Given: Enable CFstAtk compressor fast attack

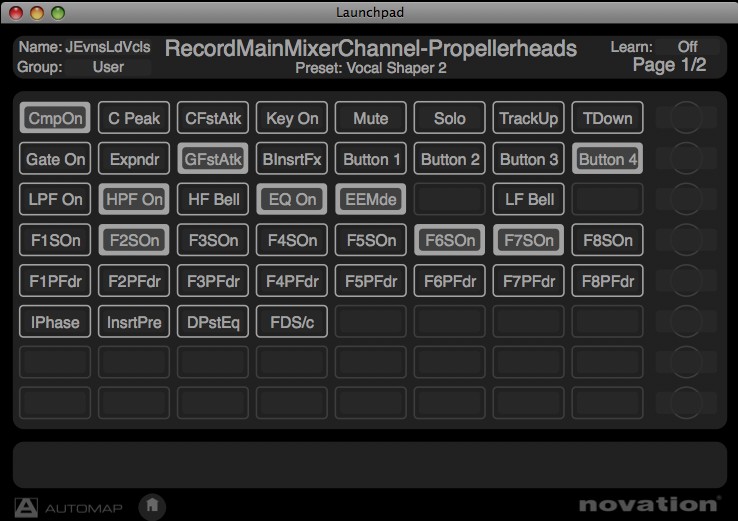Looking at the screenshot, I should click(213, 118).
